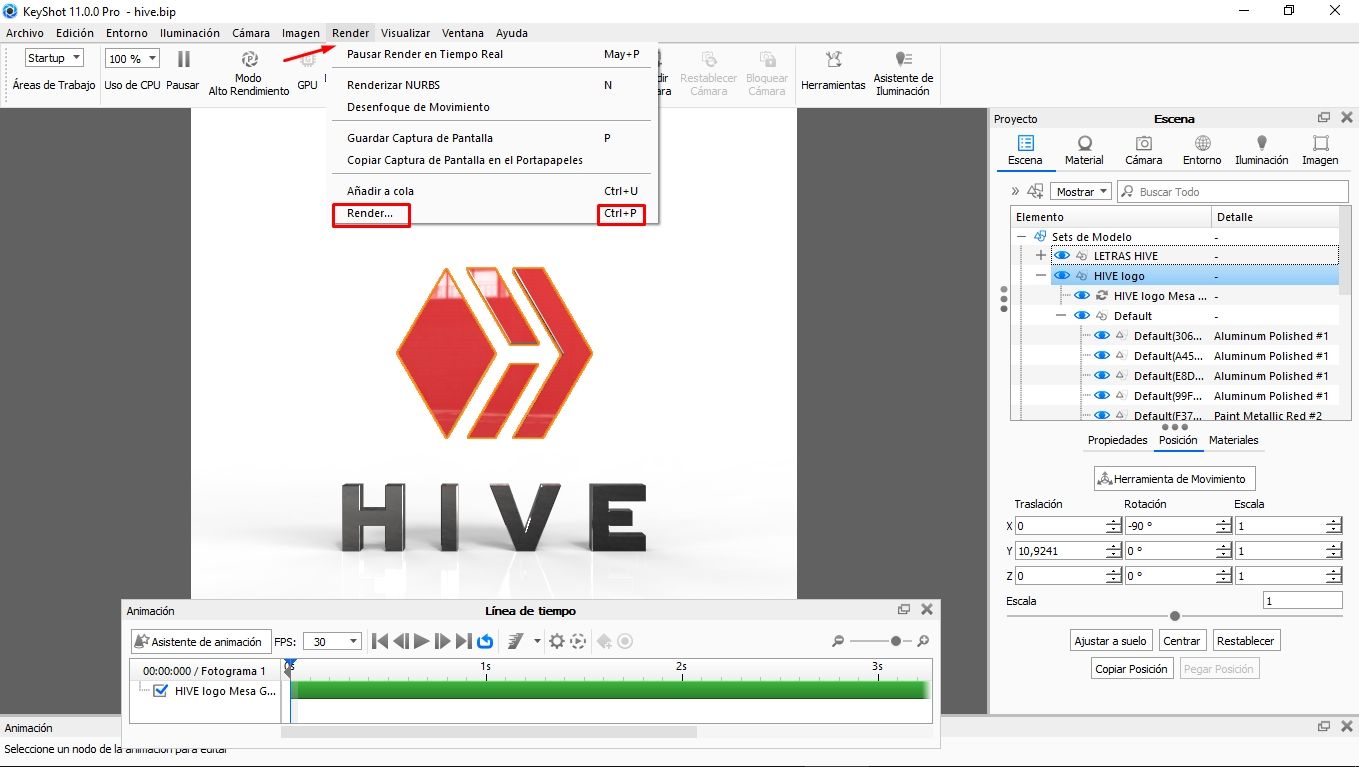
Task: Open dropdown arrow next to motion blur icon
Action: point(537,641)
